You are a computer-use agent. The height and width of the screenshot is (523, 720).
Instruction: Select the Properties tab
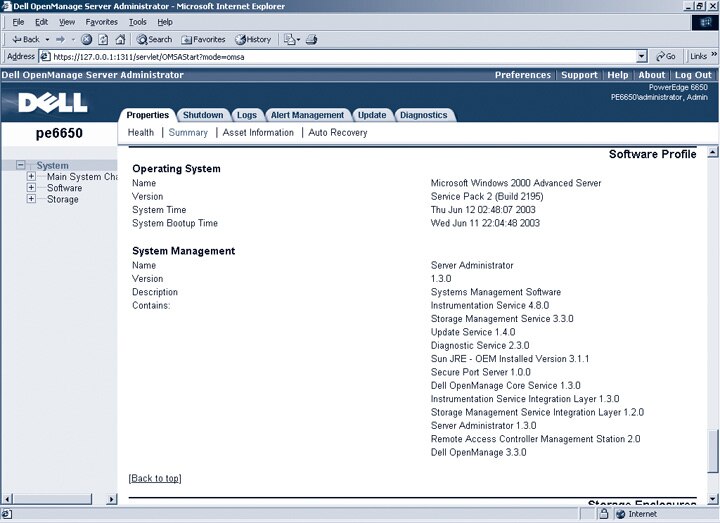coord(147,115)
